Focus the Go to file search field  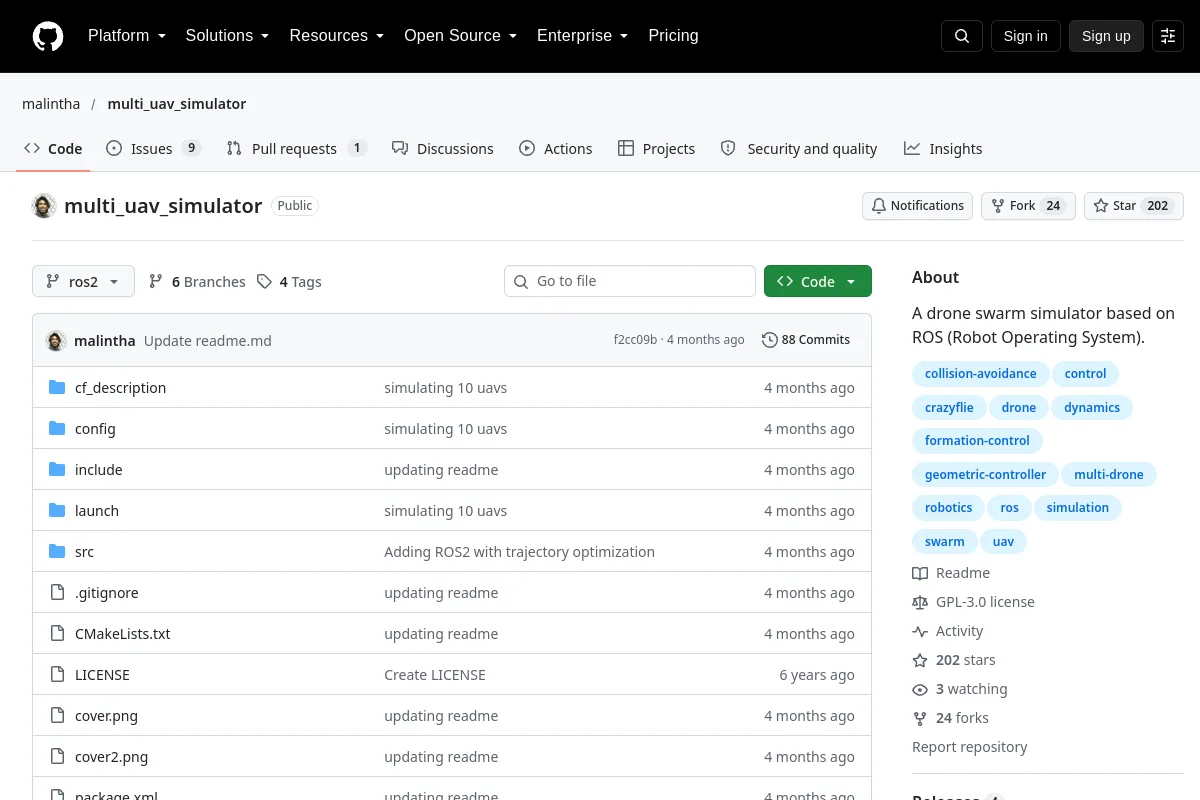[x=630, y=282]
